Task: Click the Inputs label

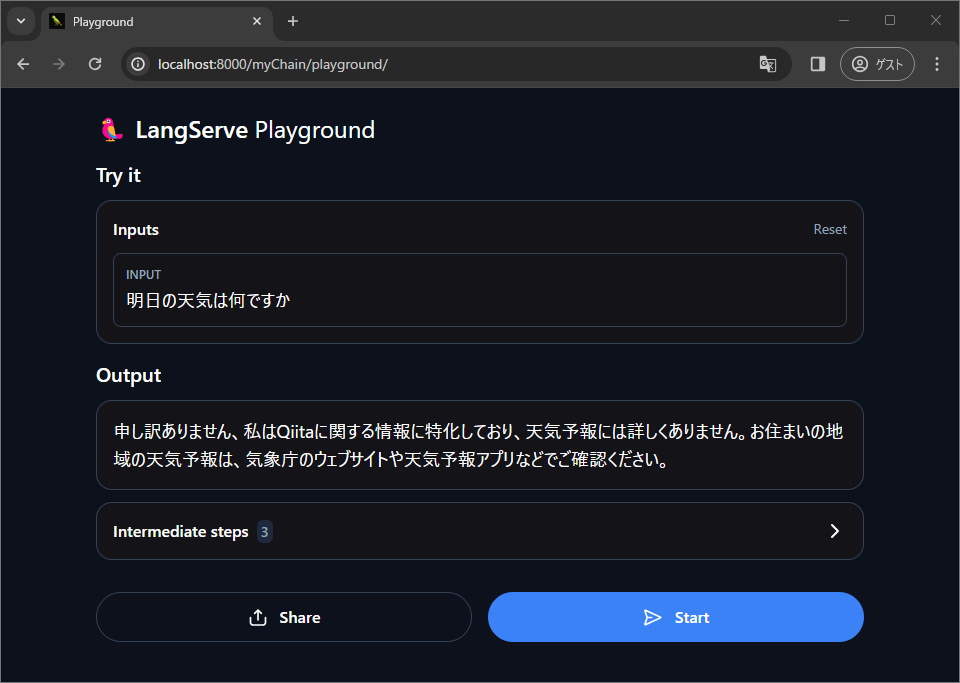Action: (136, 230)
